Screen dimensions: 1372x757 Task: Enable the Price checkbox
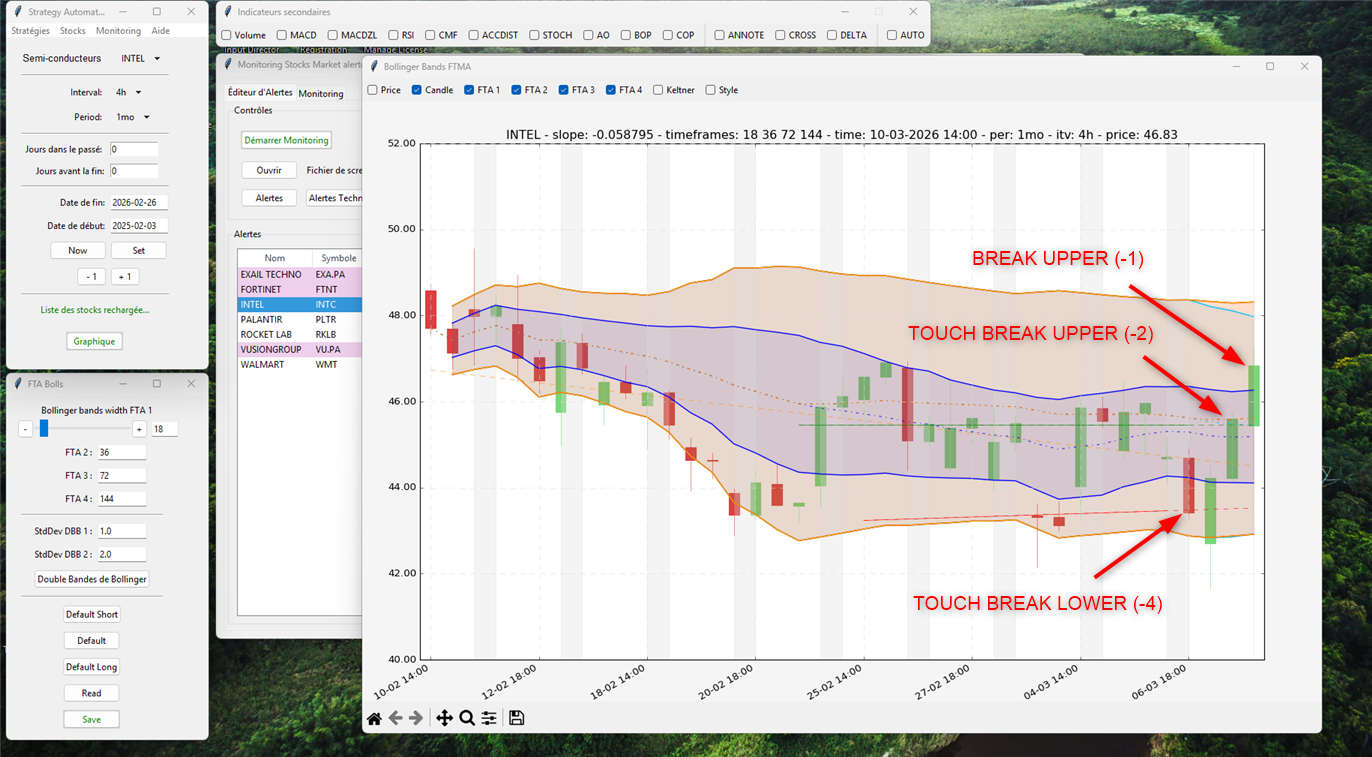pos(373,90)
